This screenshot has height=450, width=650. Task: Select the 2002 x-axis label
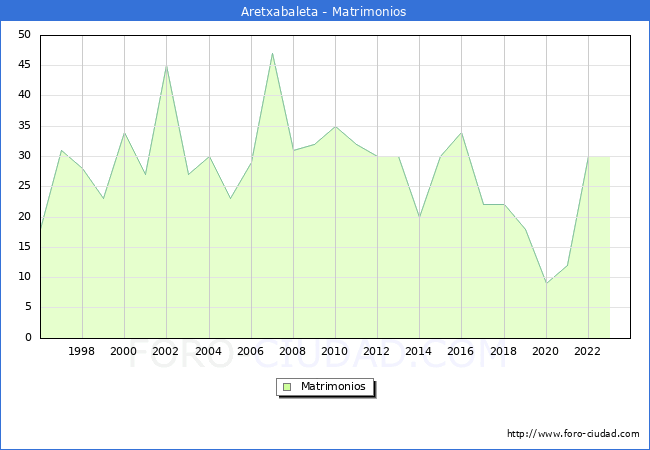[x=166, y=351]
